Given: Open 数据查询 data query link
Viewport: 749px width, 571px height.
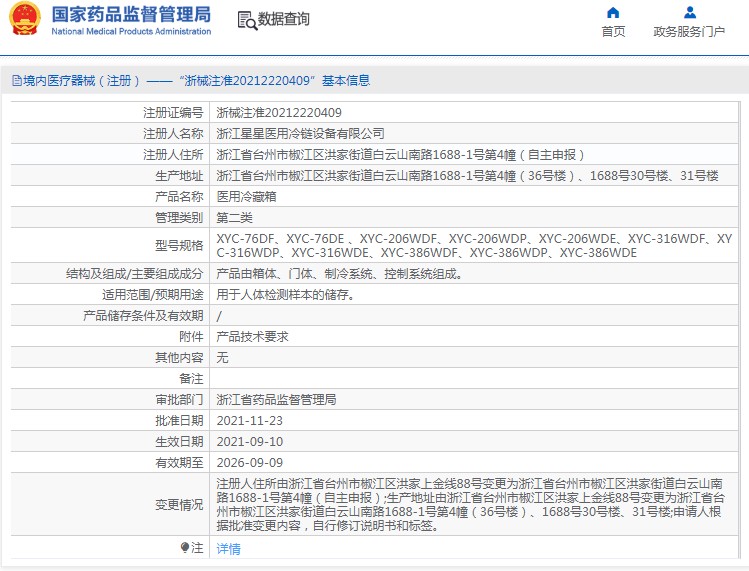Looking at the screenshot, I should pyautogui.click(x=284, y=19).
